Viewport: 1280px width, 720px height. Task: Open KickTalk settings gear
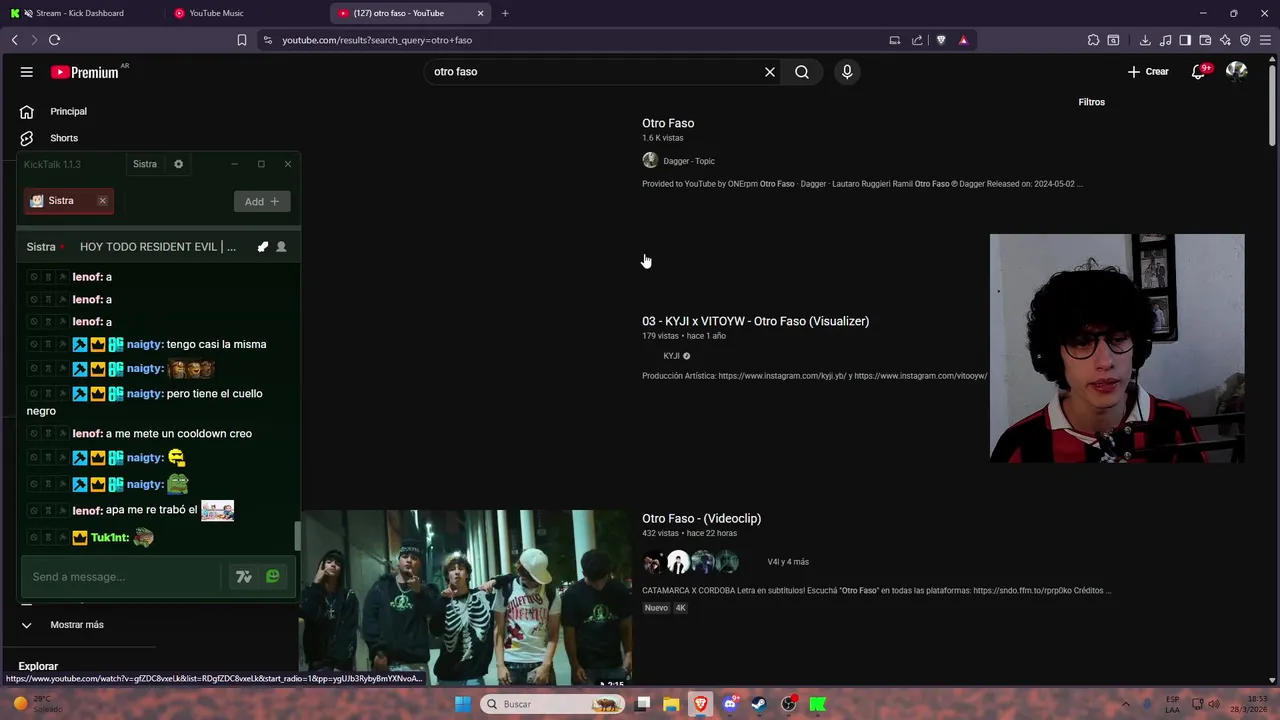point(179,164)
